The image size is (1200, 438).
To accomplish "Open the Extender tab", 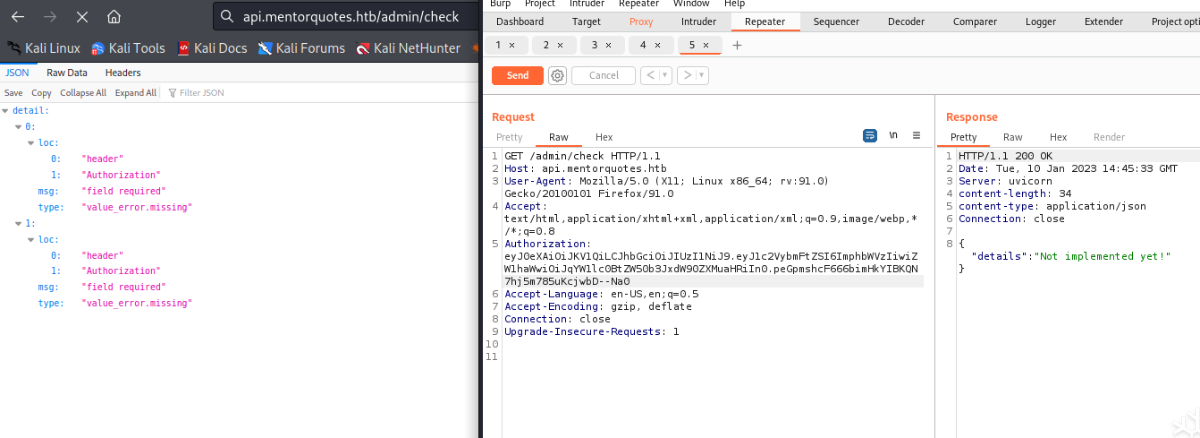I will click(1103, 21).
